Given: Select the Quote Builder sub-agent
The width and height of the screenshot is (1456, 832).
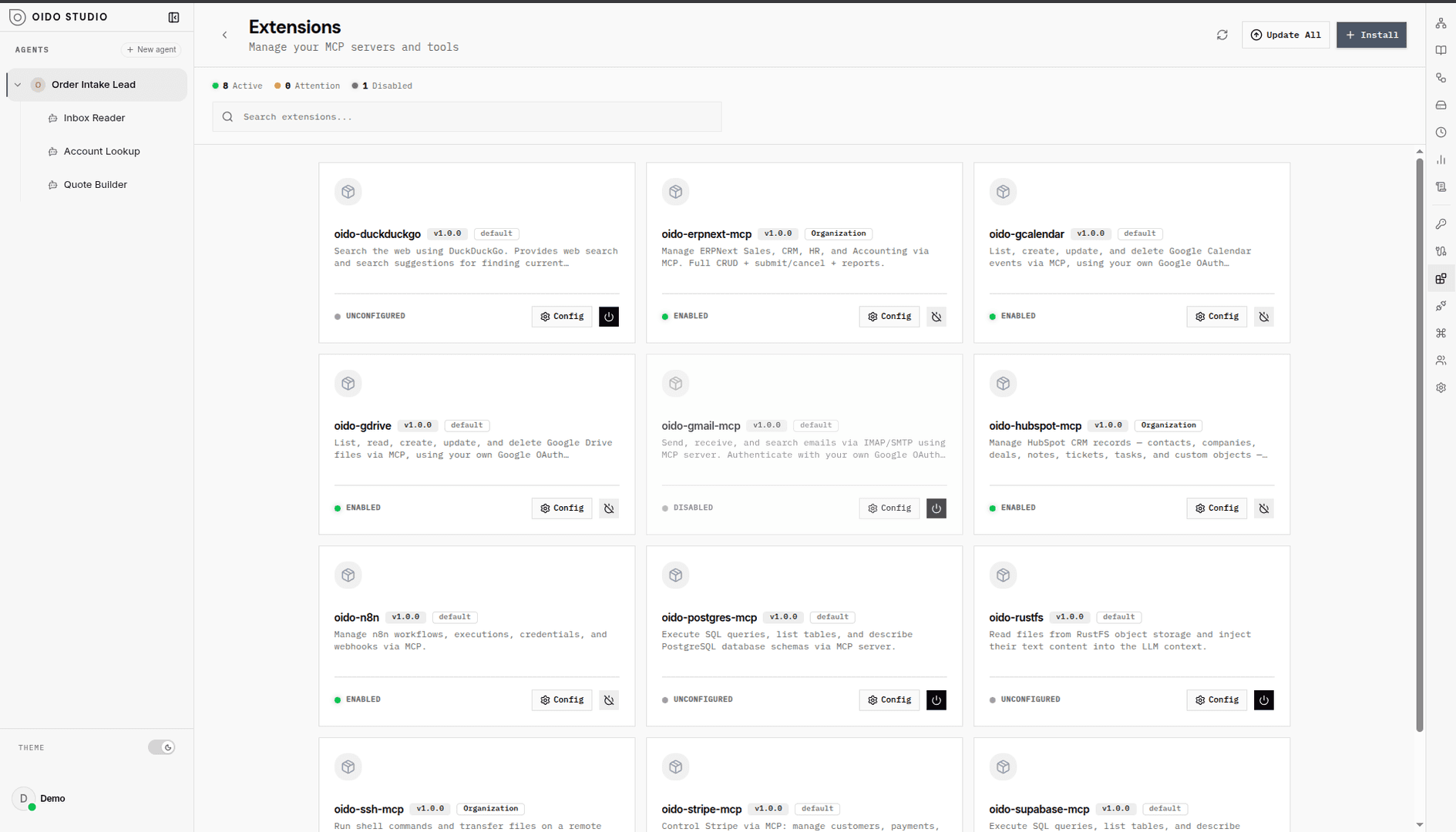Looking at the screenshot, I should [x=95, y=185].
